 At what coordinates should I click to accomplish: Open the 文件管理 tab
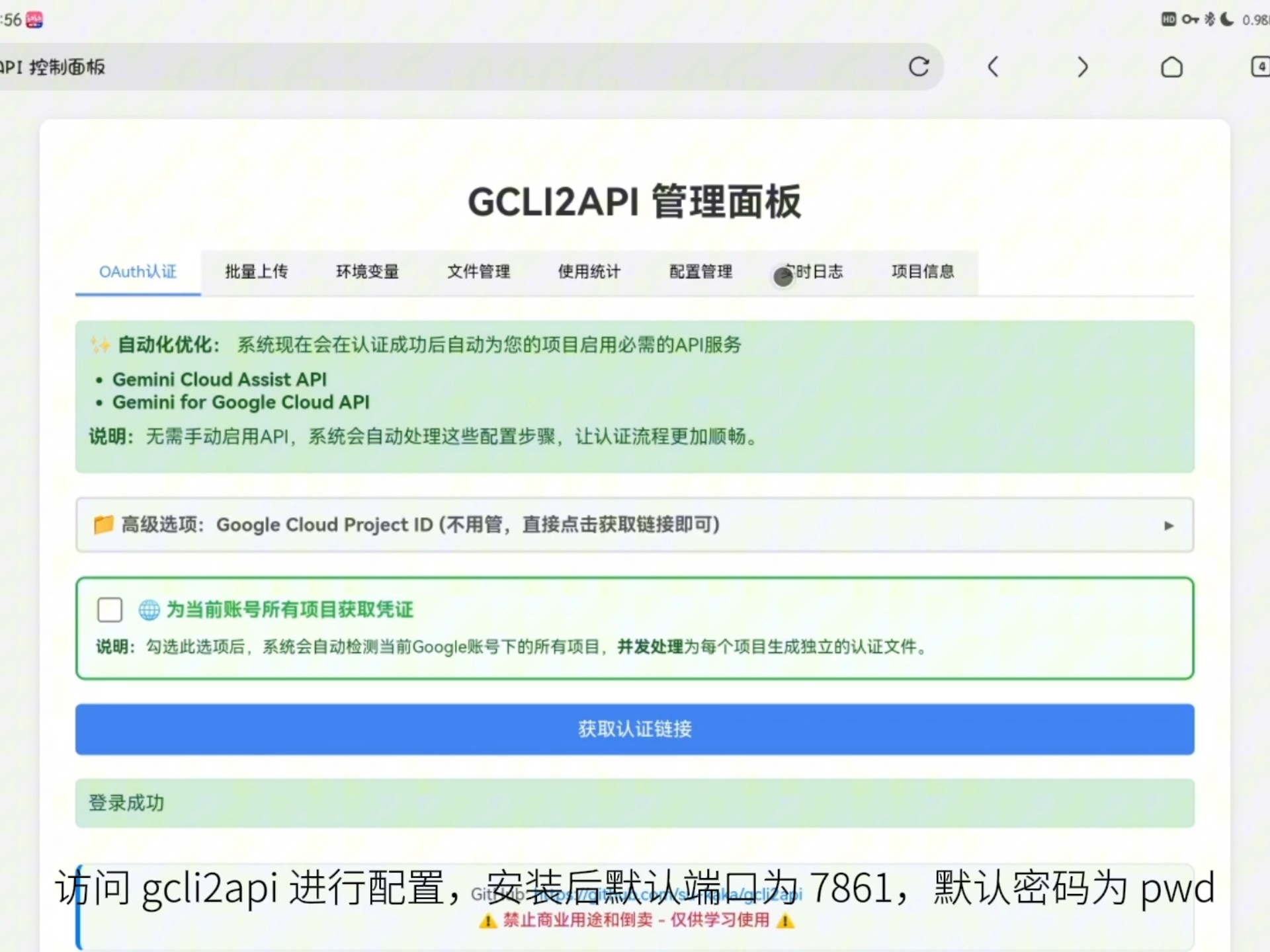(x=479, y=272)
